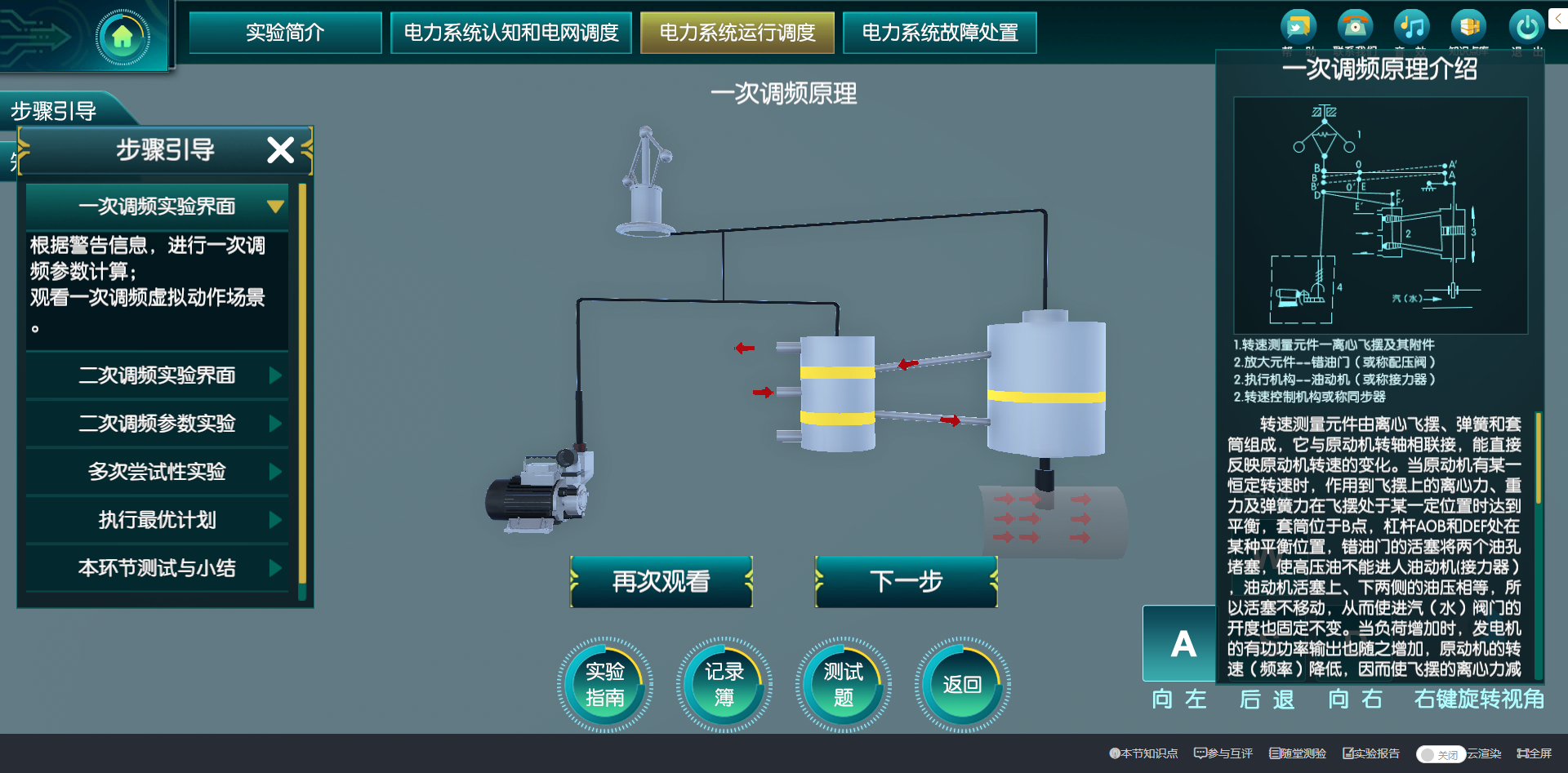Click the 返回 return icon
Image resolution: width=1568 pixels, height=773 pixels.
(x=961, y=684)
